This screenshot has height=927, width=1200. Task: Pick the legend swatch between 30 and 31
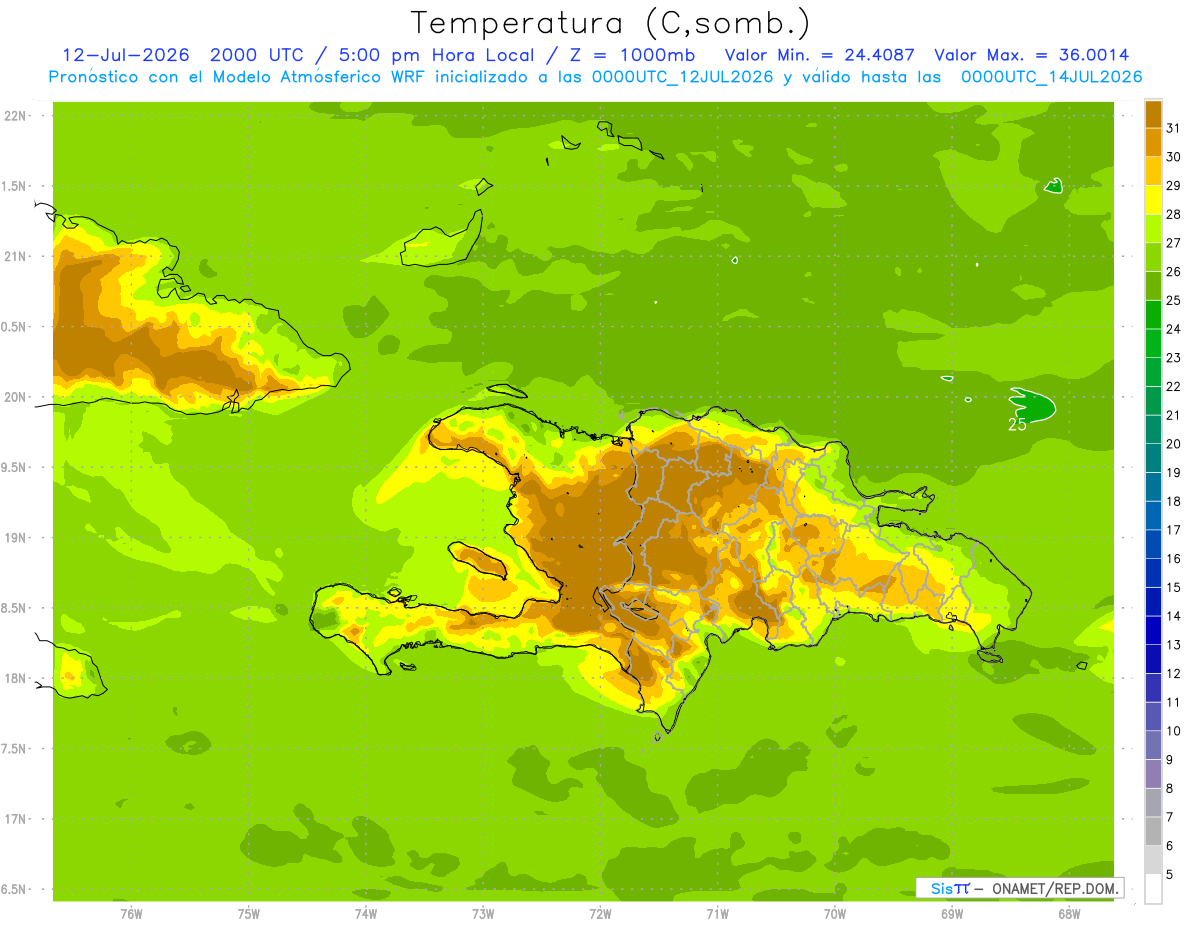point(1153,142)
